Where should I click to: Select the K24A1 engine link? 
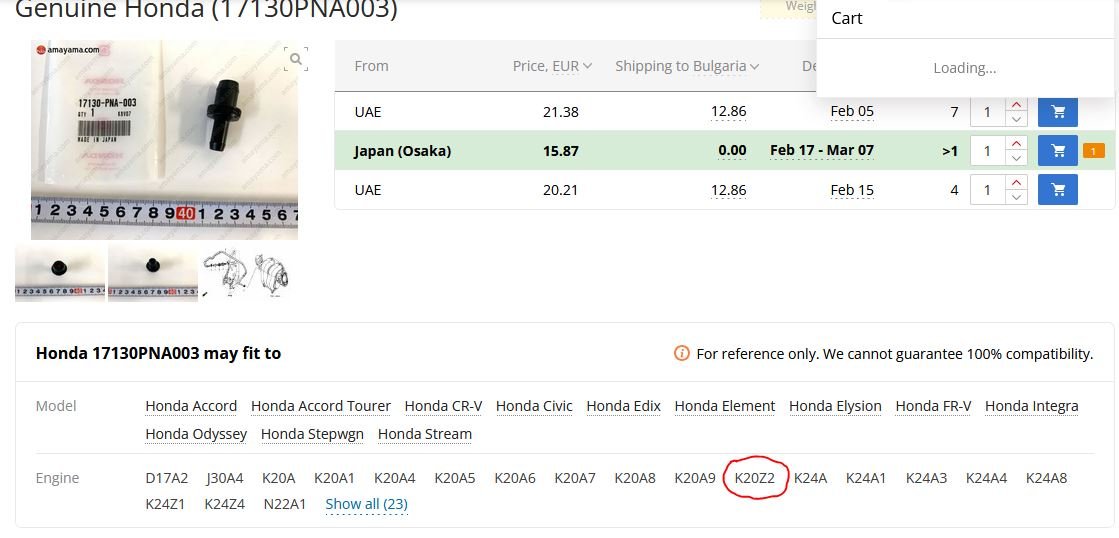click(866, 478)
